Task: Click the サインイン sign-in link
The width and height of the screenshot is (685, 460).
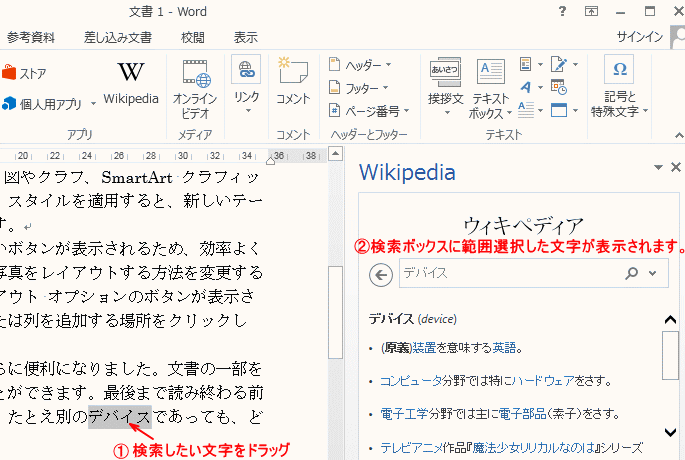Action: (x=640, y=37)
